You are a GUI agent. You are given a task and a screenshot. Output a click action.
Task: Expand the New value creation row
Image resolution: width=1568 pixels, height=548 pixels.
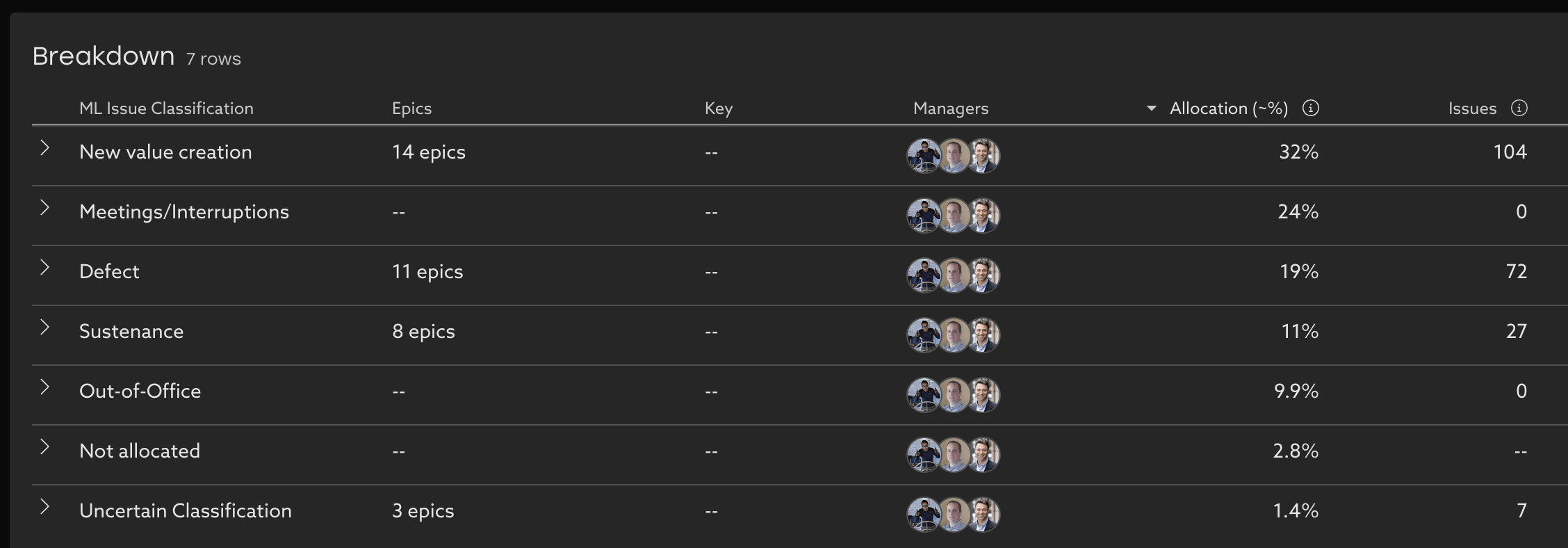pos(44,147)
